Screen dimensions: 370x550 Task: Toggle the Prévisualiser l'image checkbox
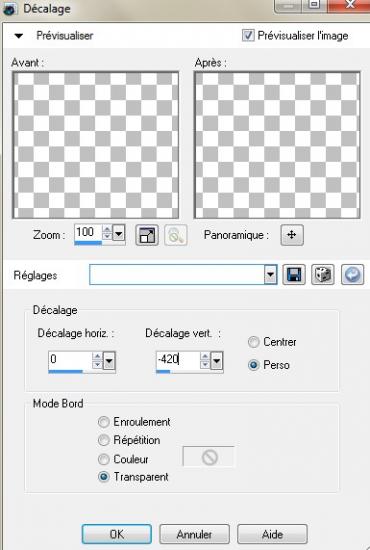248,35
